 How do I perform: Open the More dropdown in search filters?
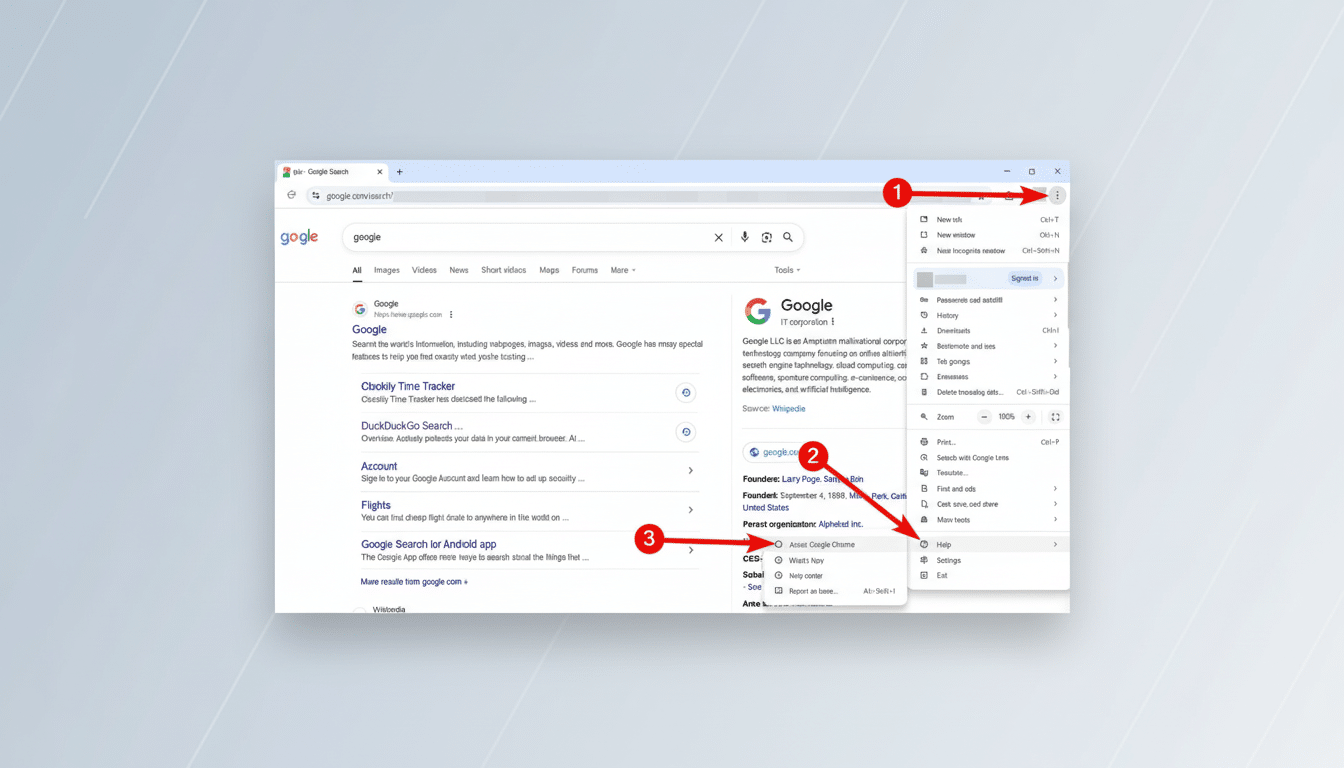(622, 270)
